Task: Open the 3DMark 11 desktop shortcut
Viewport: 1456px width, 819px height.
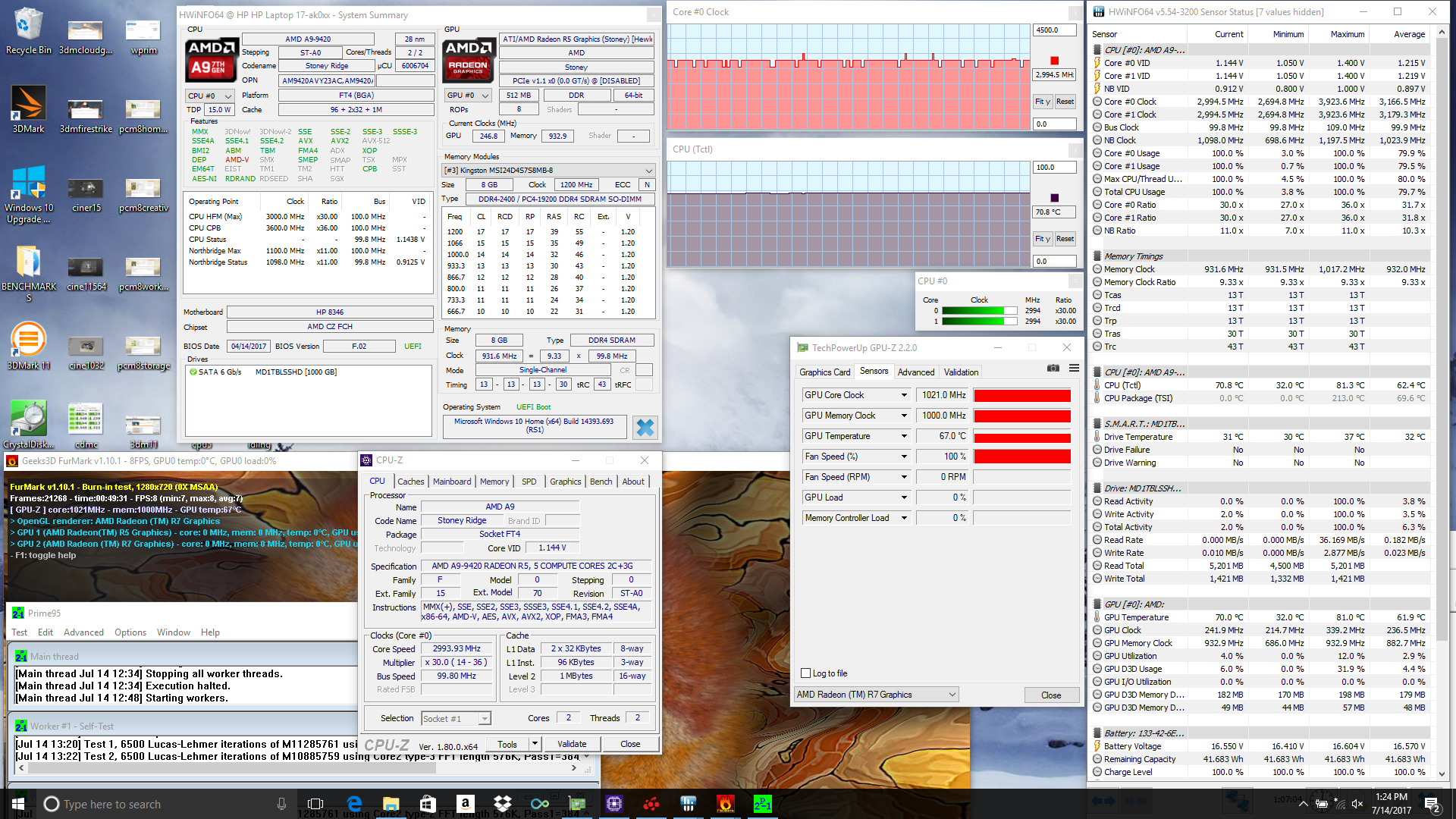Action: pos(28,346)
